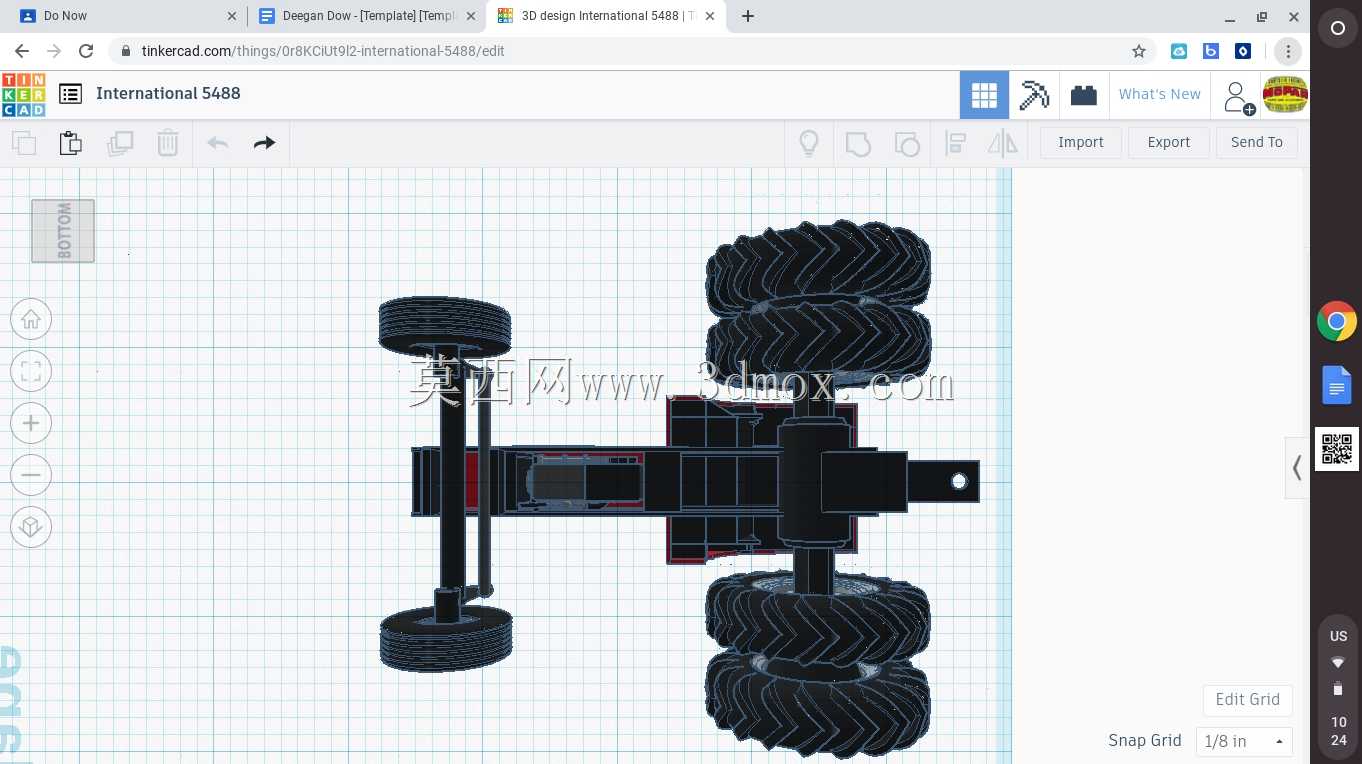The width and height of the screenshot is (1362, 764).
Task: Click the BOTTOM view cube
Action: (x=63, y=231)
